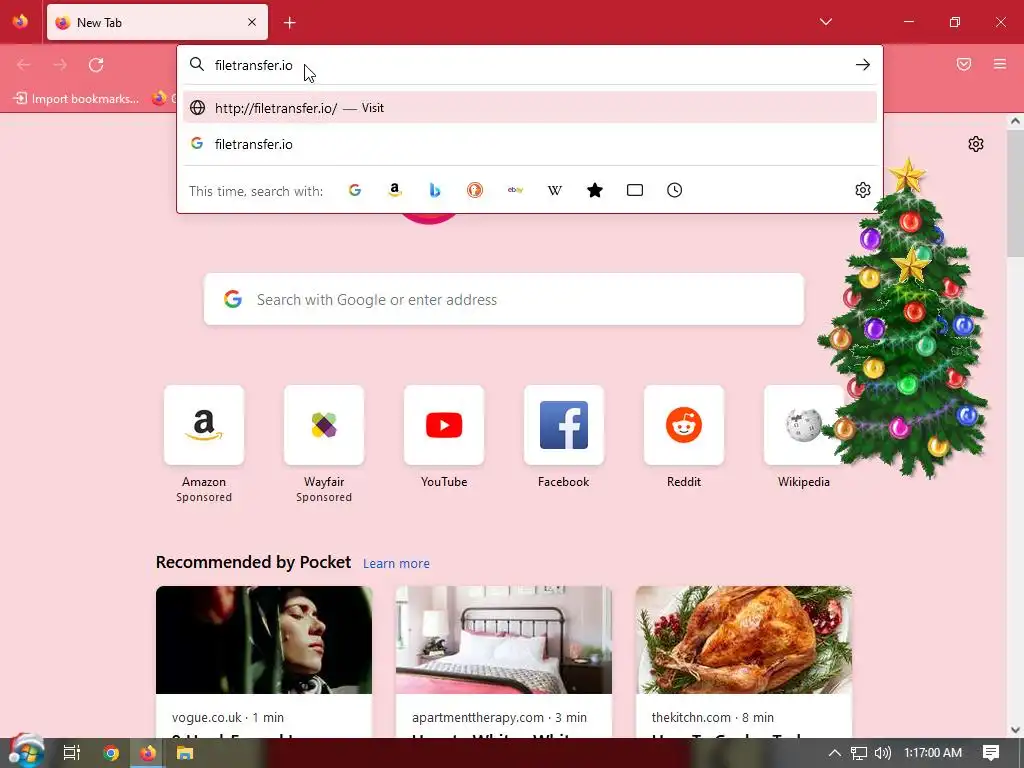This screenshot has height=768, width=1024.
Task: Search with Wikipedia from the one-off row
Action: coord(555,190)
